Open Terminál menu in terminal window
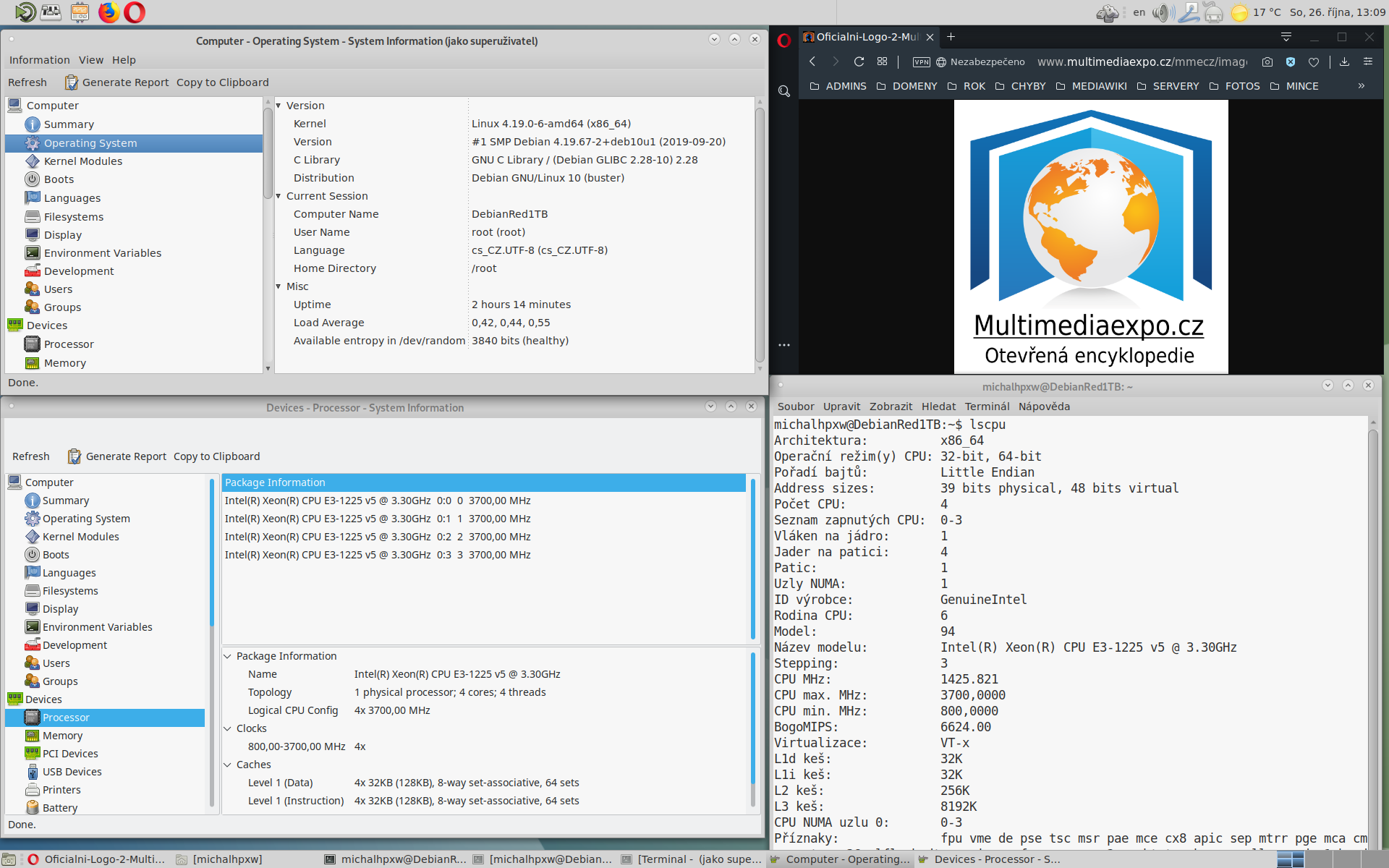1389x868 pixels. pos(987,407)
